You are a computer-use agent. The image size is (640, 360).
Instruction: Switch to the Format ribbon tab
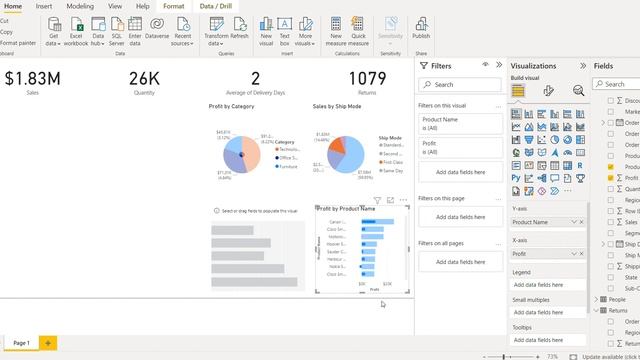173,6
